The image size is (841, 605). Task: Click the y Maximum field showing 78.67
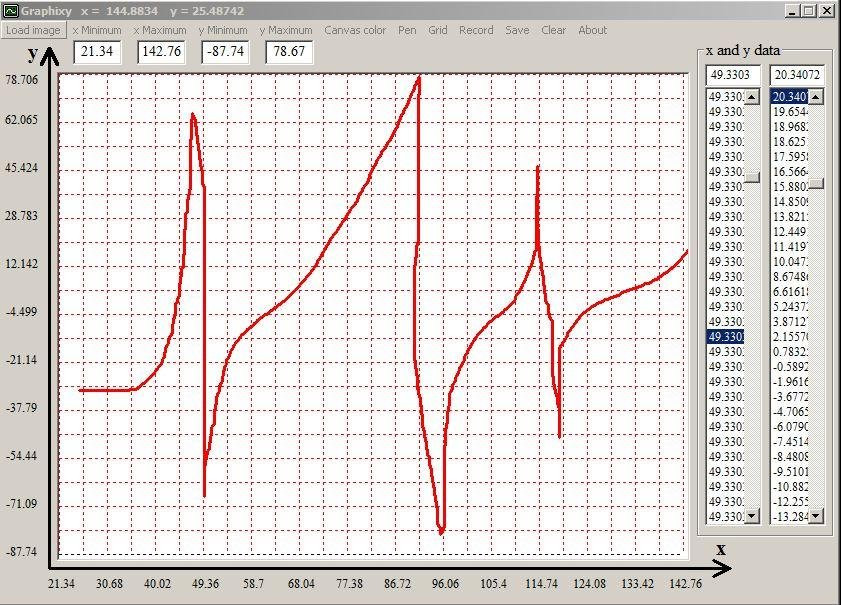(289, 51)
